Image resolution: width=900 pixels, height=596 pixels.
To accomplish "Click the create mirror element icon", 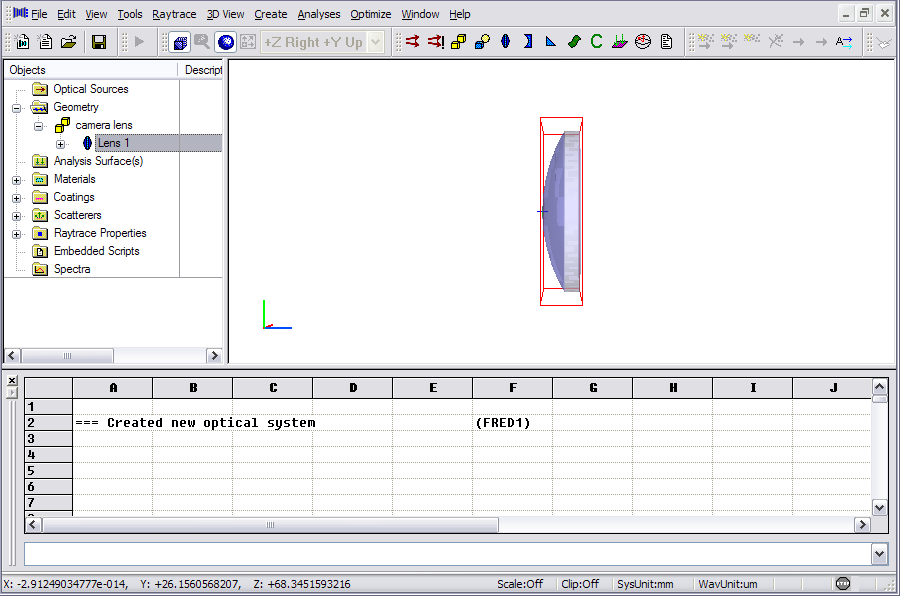I will [x=527, y=42].
